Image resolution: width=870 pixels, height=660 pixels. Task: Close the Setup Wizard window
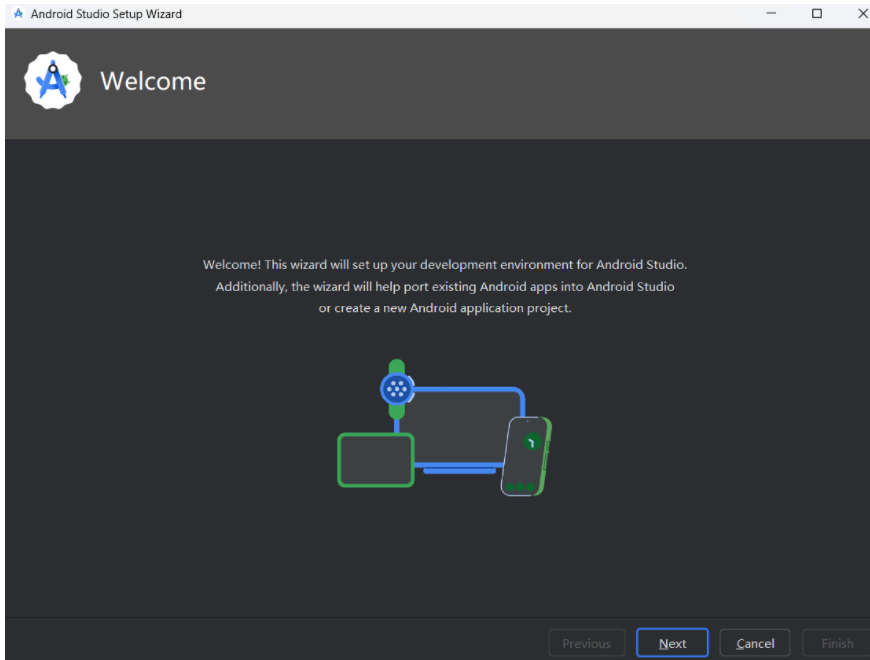(862, 13)
